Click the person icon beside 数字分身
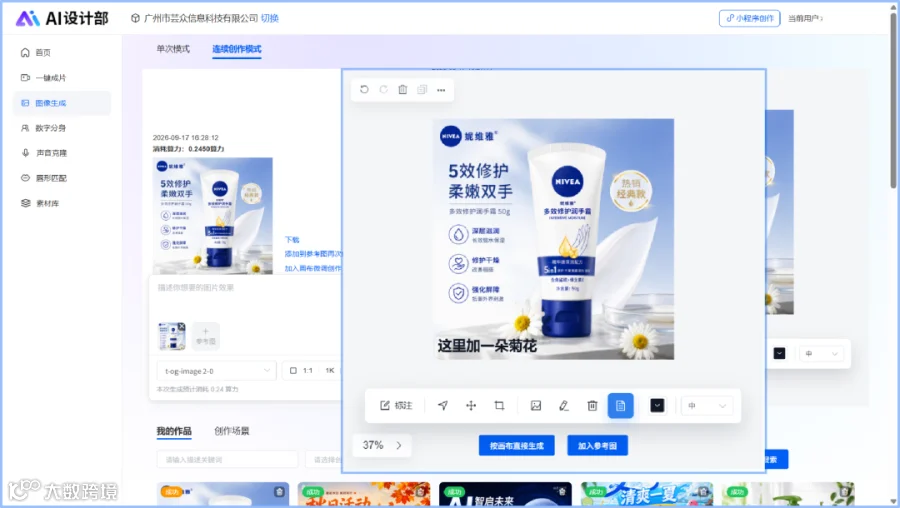 [25, 128]
